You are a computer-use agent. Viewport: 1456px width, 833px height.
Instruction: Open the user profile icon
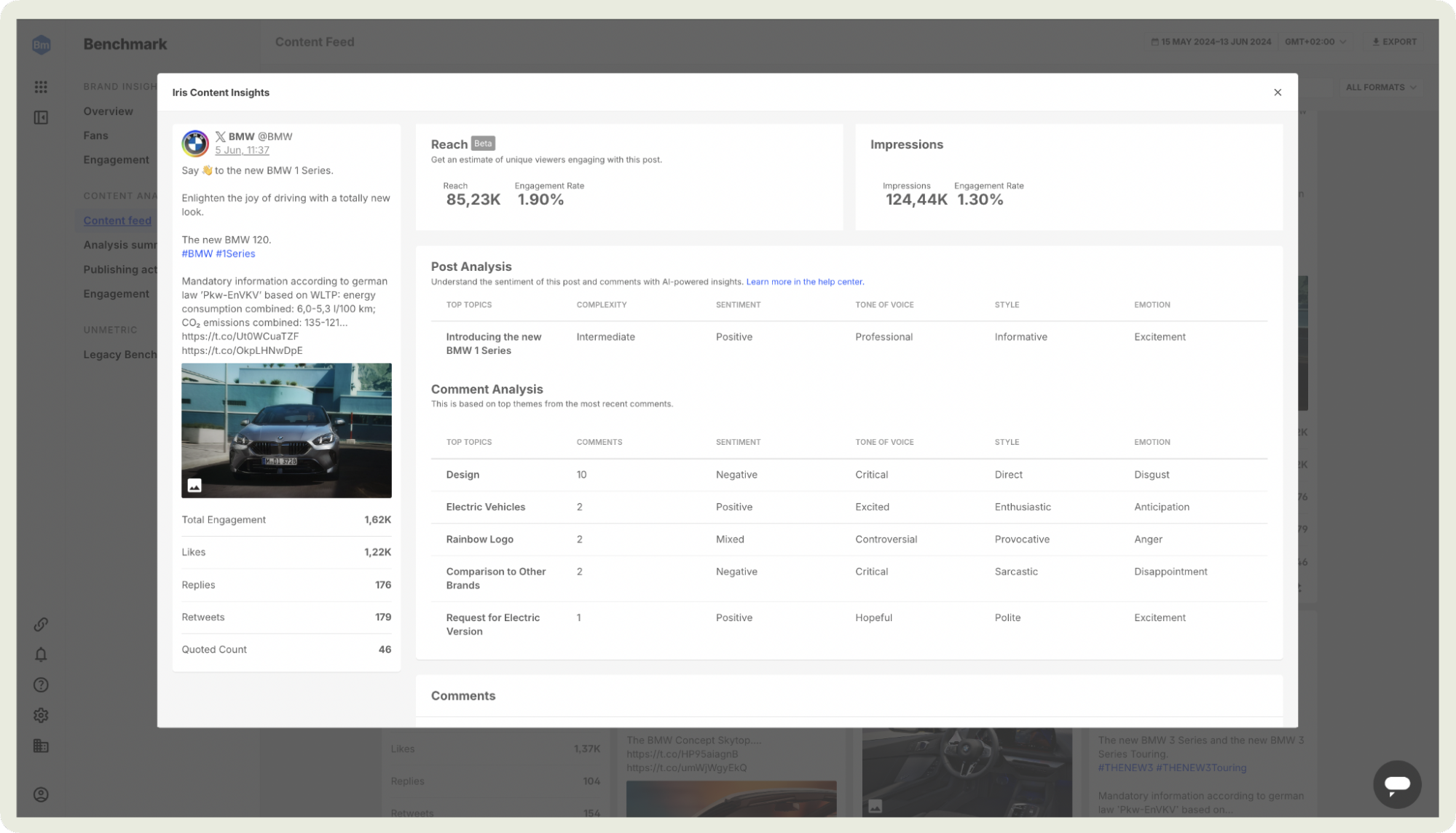(41, 794)
